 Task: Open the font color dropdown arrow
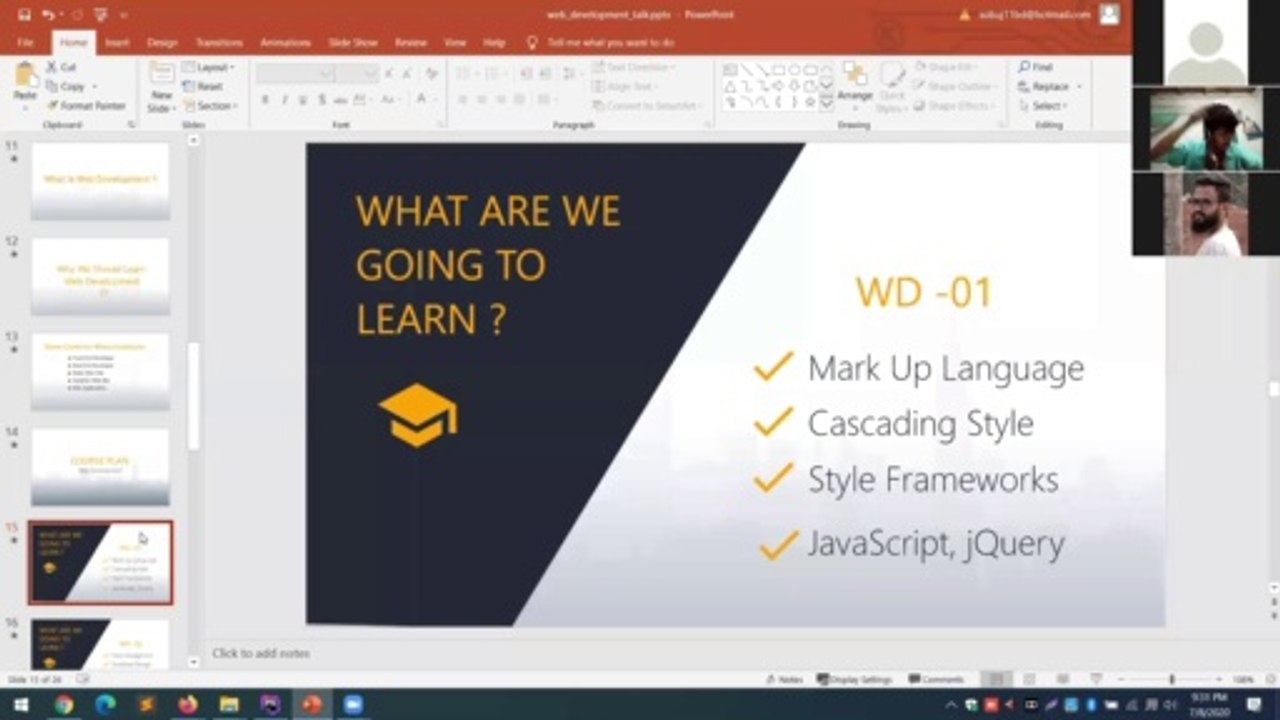pyautogui.click(x=435, y=99)
